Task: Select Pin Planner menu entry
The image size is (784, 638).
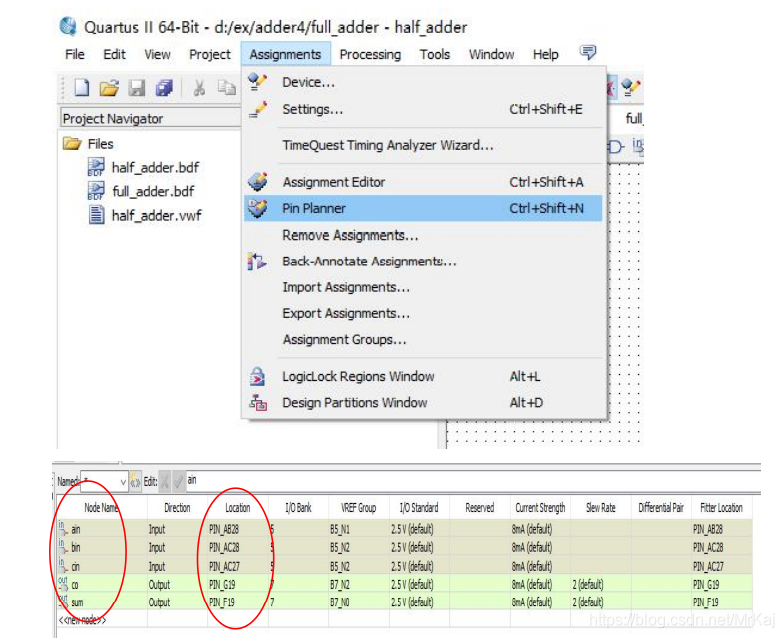Action: (423, 208)
